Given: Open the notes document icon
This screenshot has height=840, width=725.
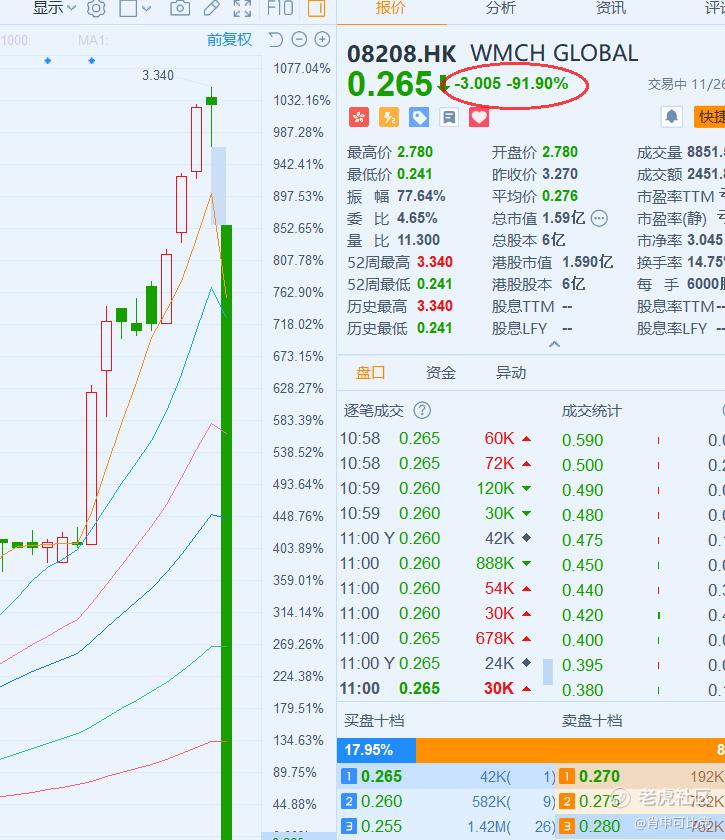Looking at the screenshot, I should pos(449,117).
